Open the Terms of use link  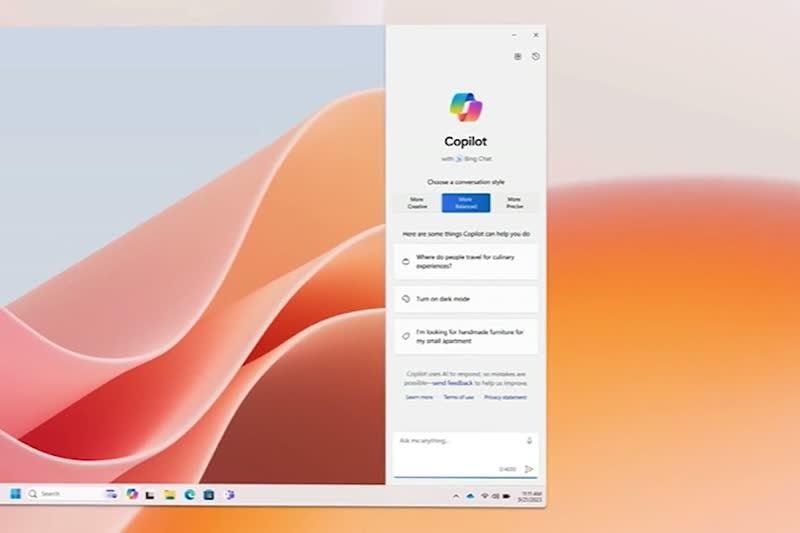tap(459, 397)
